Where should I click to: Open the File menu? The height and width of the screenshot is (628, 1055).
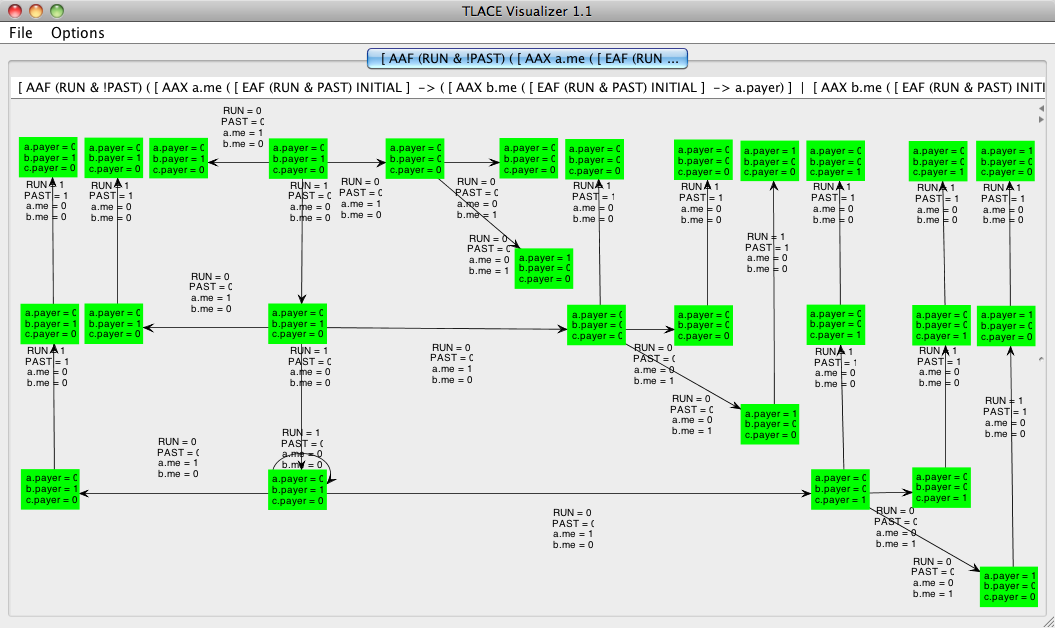[x=21, y=33]
